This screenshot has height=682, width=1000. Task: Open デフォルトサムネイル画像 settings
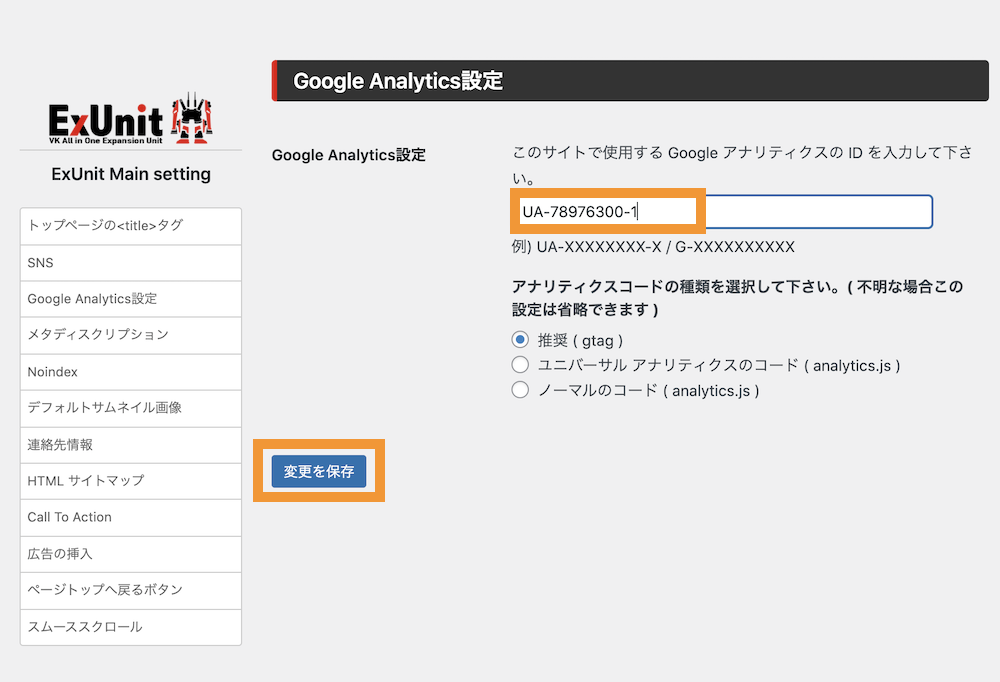(x=131, y=408)
